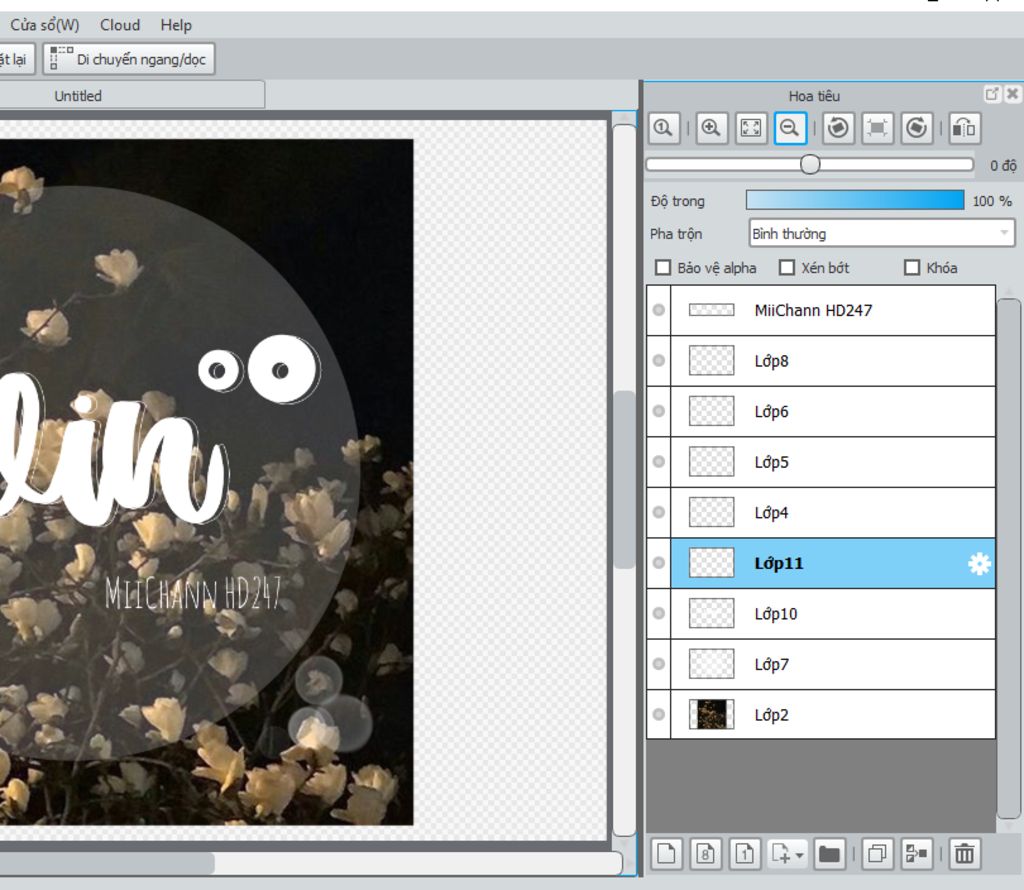
Task: Undock the Hoa tiêu panel
Action: point(992,94)
